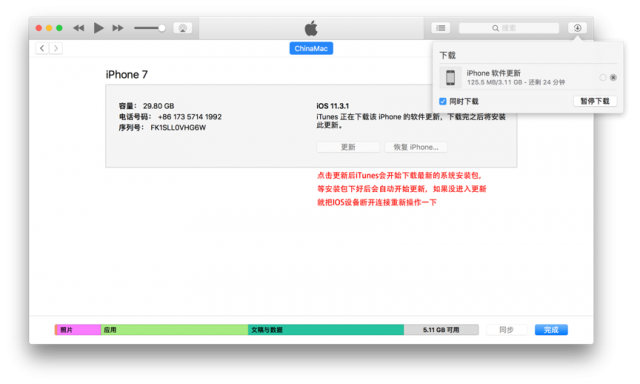This screenshot has height=384, width=640.
Task: Click the 5.11 GB 可用 storage segment
Action: [441, 330]
